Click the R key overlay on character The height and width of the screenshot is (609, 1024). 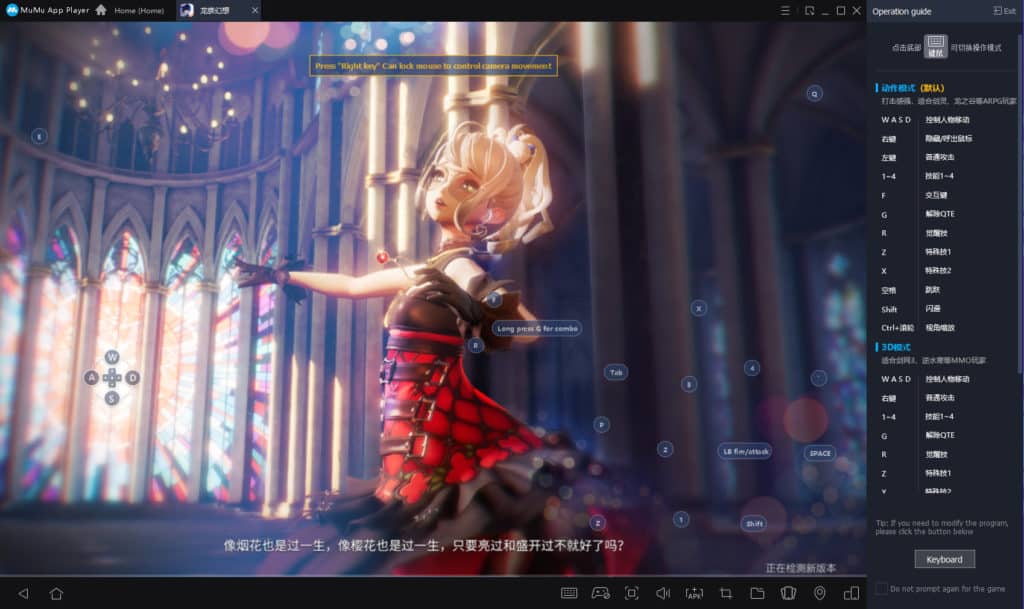click(475, 345)
